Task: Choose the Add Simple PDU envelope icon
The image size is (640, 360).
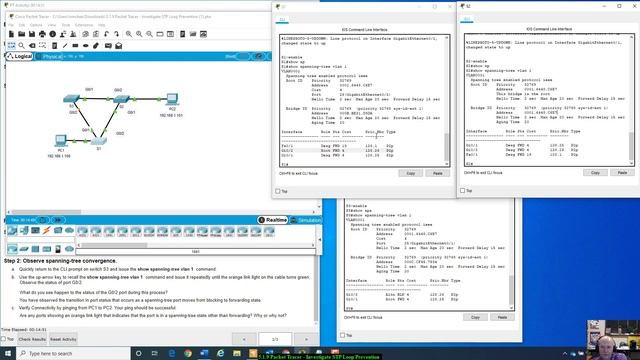Action: pyautogui.click(x=108, y=46)
